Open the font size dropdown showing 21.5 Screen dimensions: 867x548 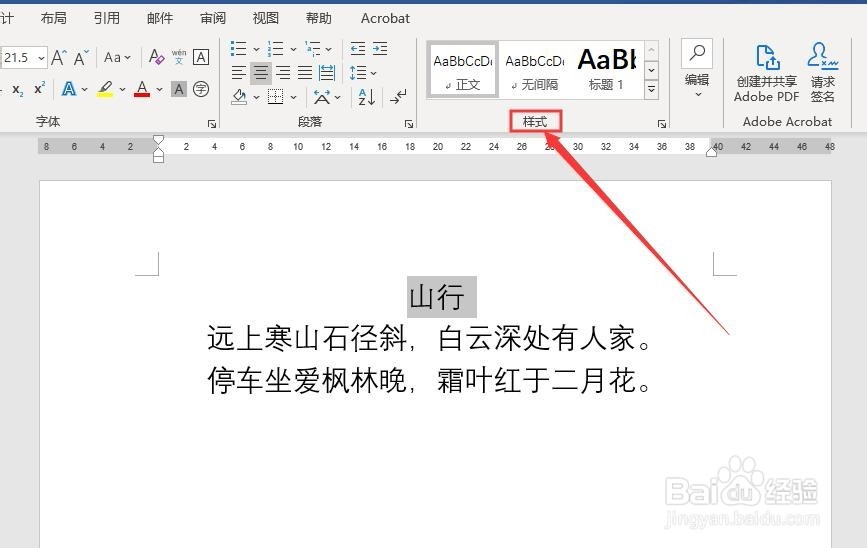[x=41, y=58]
